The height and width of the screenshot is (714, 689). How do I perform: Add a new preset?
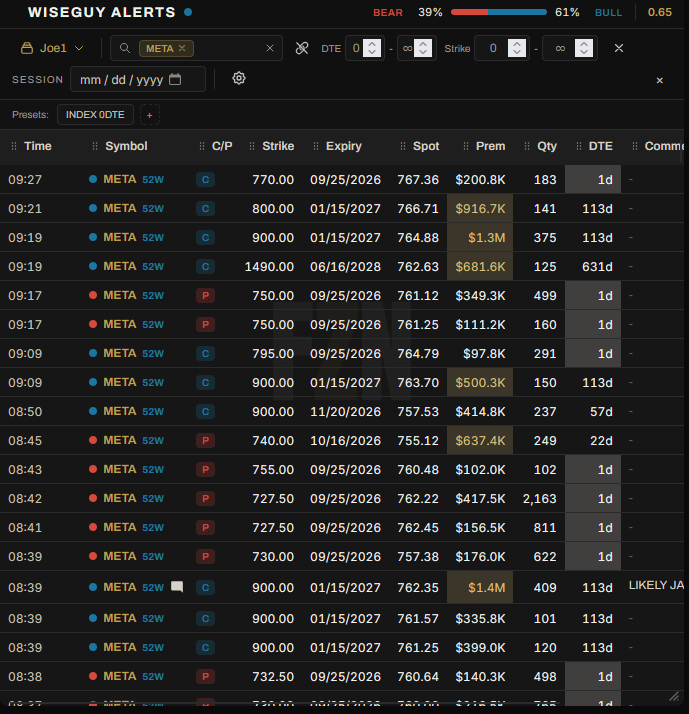(149, 115)
